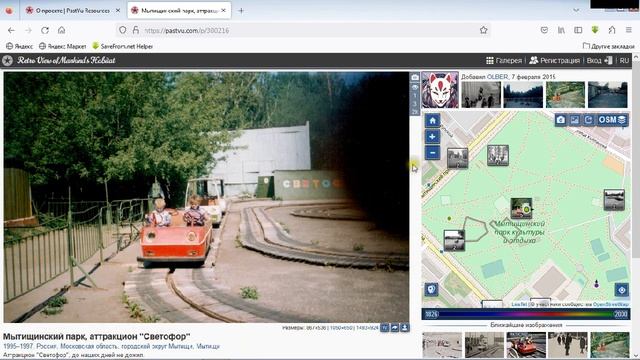
Task: Share the photo with the arrow icon
Action: pos(395,328)
